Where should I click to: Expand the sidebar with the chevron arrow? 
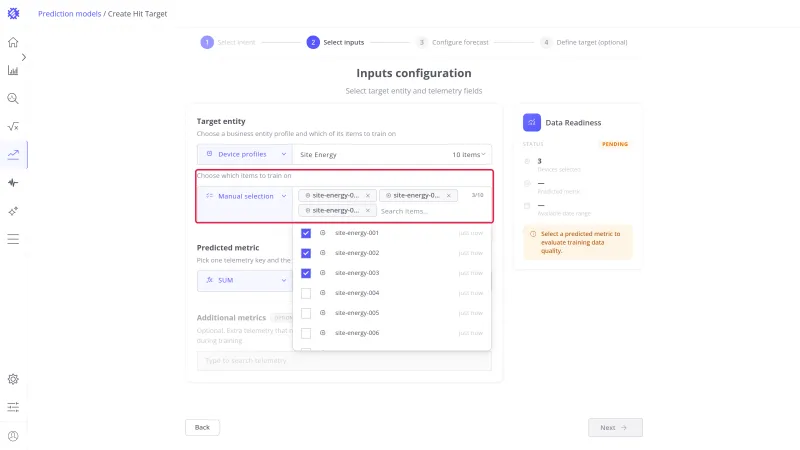(x=23, y=57)
